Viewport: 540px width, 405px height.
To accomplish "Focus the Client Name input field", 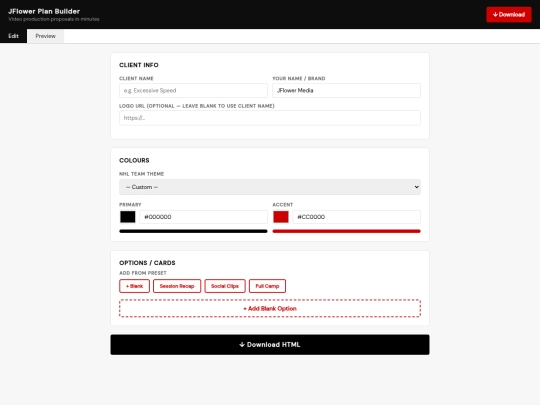I will tap(193, 91).
